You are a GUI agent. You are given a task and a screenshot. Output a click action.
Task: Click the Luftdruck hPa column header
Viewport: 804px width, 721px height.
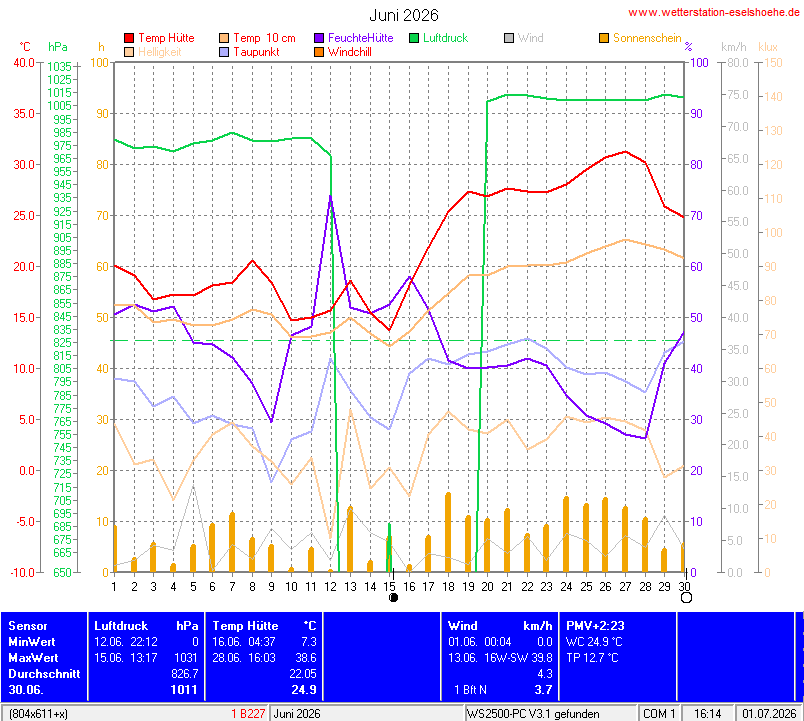(146, 626)
